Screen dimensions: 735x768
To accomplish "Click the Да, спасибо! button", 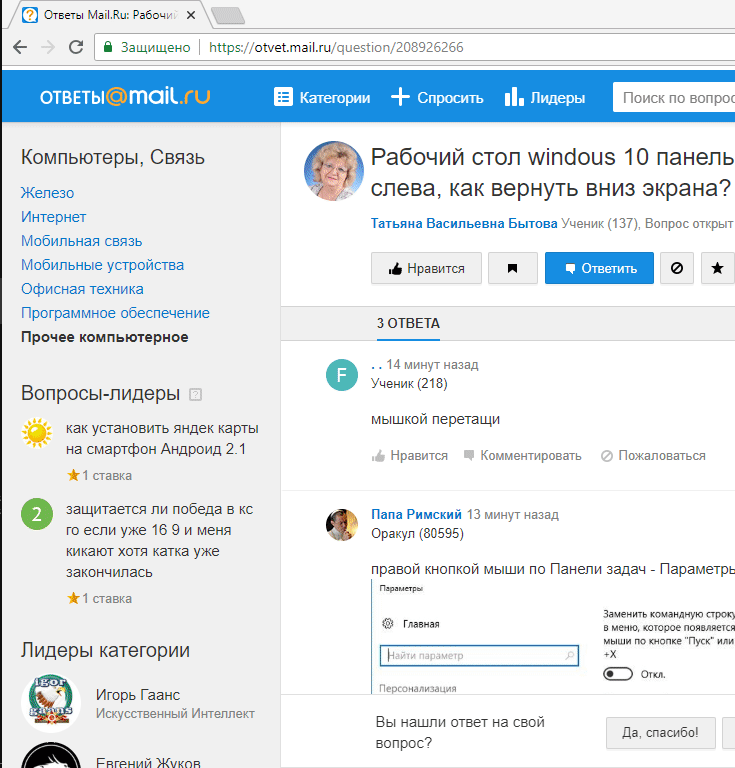I will pyautogui.click(x=660, y=733).
